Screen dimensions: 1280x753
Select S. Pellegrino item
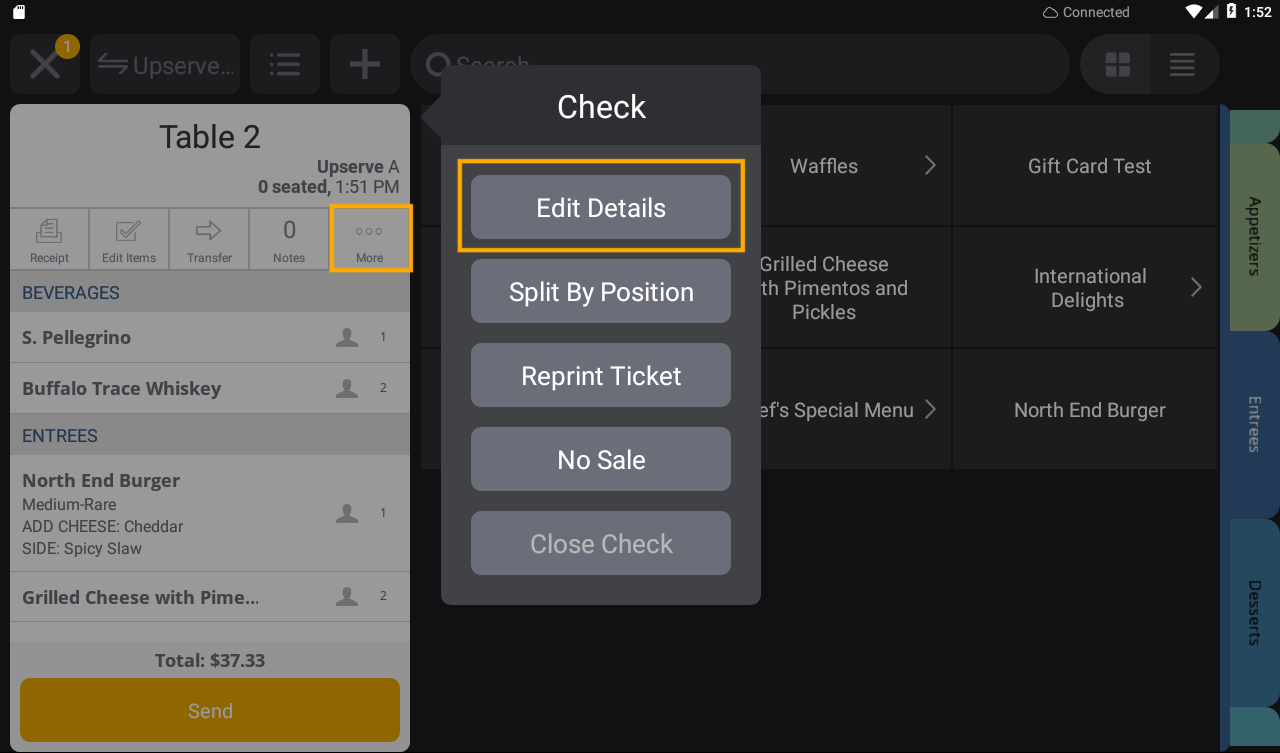click(x=210, y=337)
